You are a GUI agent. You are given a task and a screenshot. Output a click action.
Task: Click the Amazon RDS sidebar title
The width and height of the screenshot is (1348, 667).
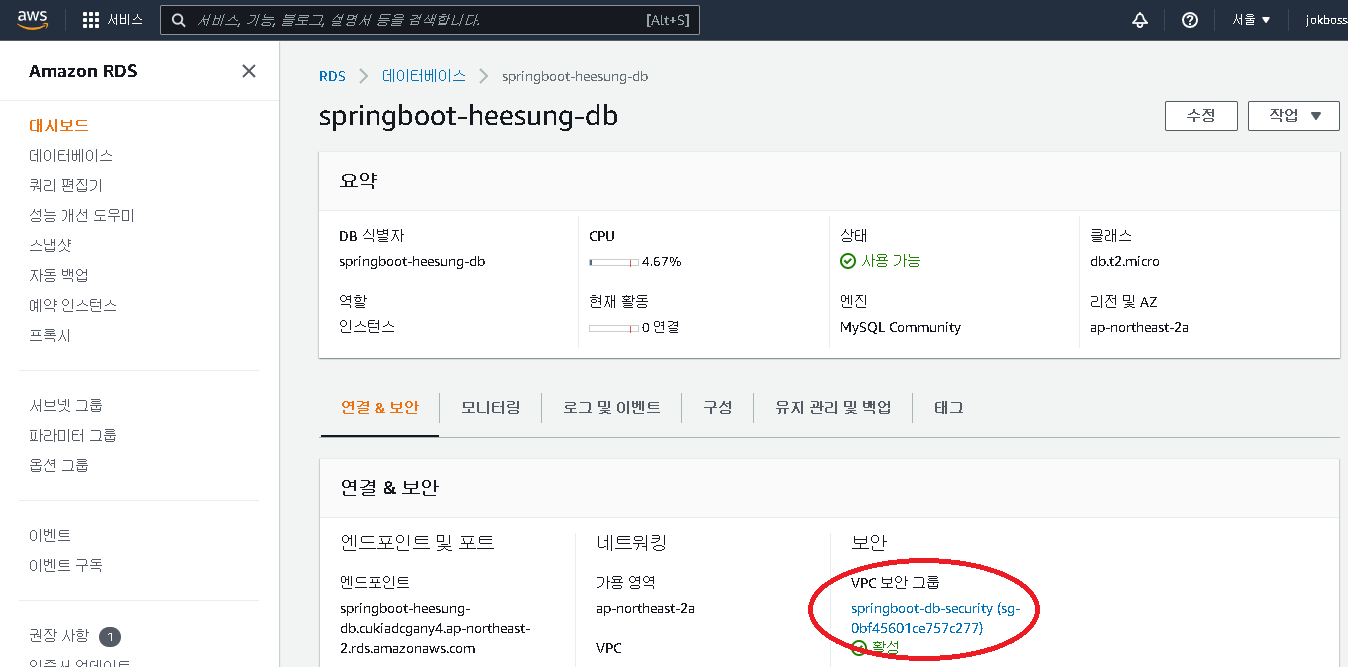83,71
